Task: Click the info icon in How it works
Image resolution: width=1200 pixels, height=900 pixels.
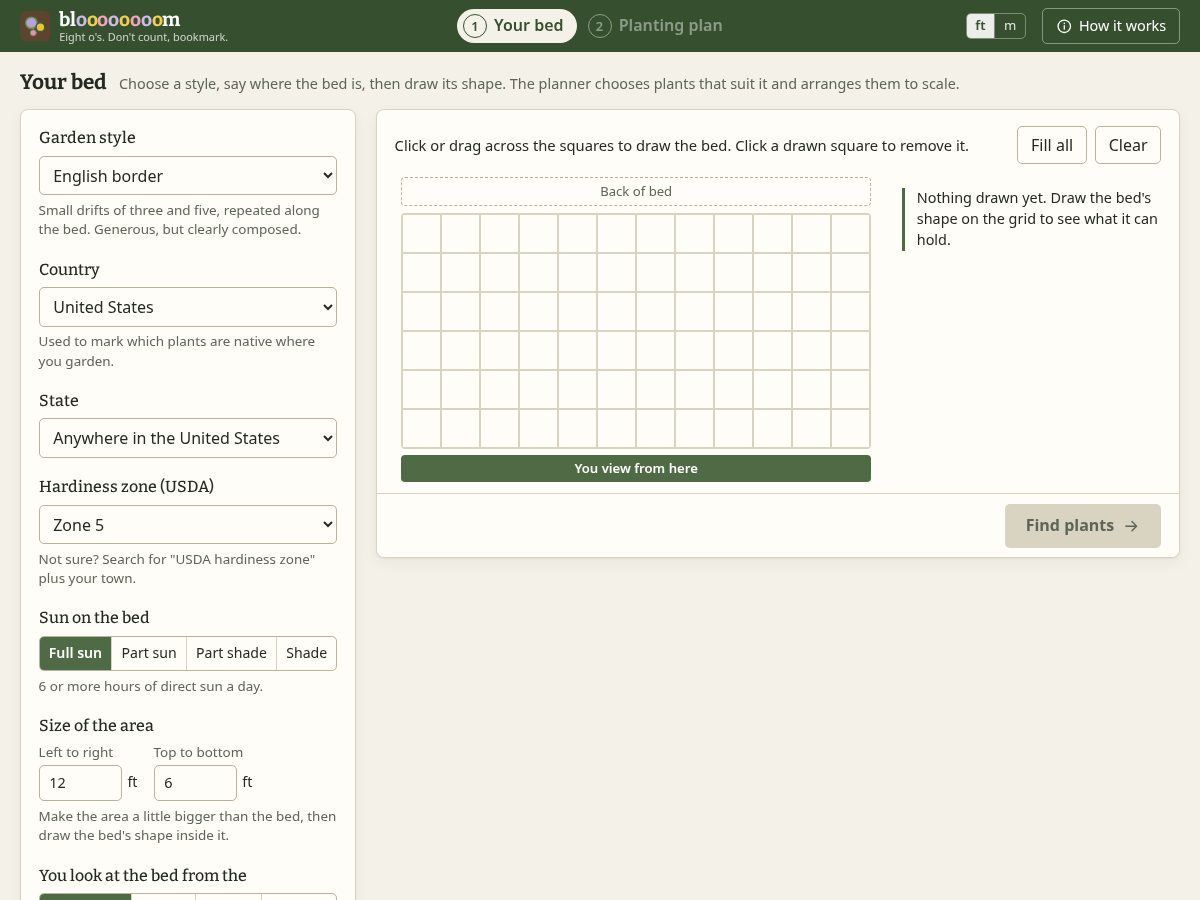Action: coord(1064,26)
